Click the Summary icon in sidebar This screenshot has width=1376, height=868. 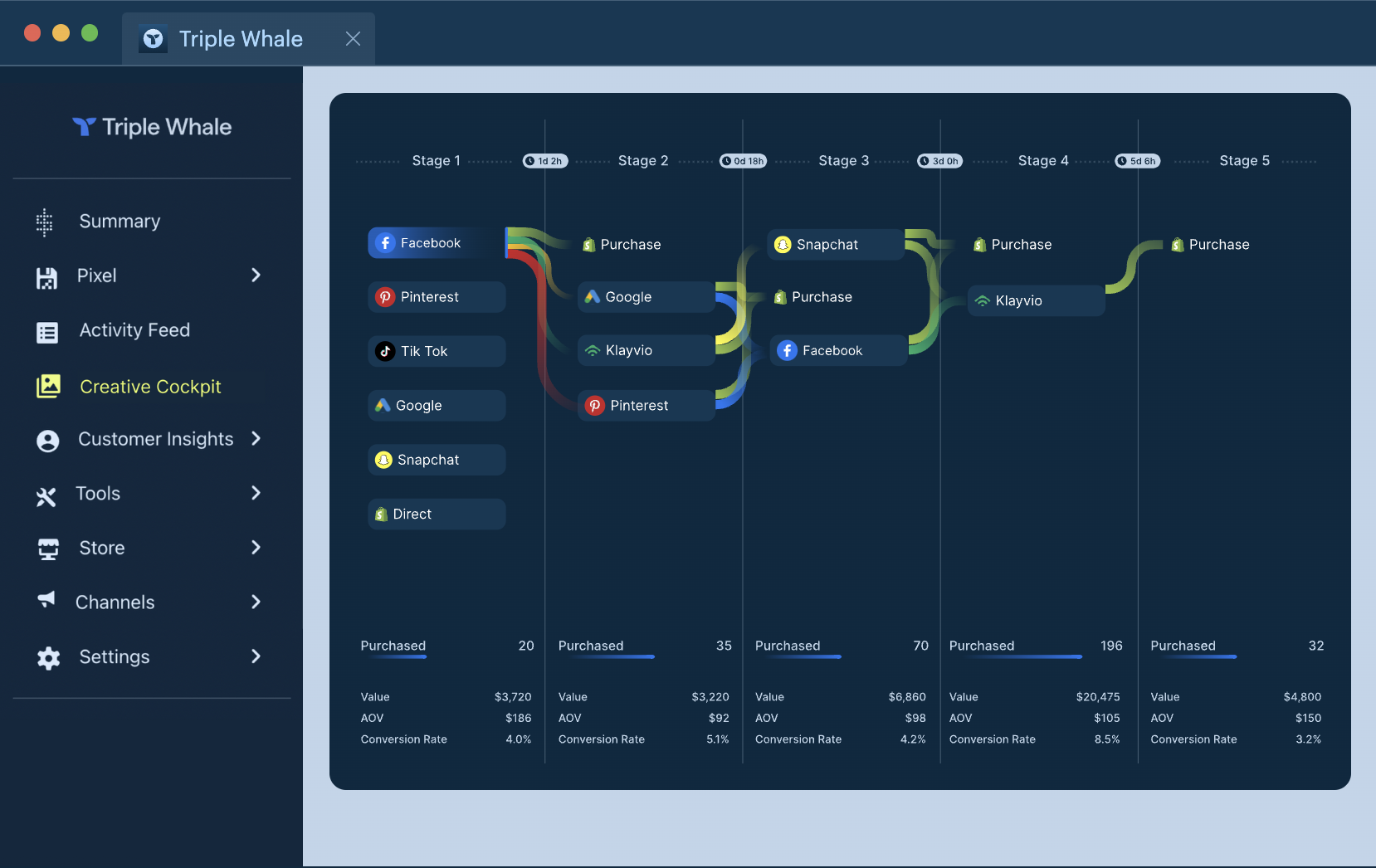(x=45, y=222)
